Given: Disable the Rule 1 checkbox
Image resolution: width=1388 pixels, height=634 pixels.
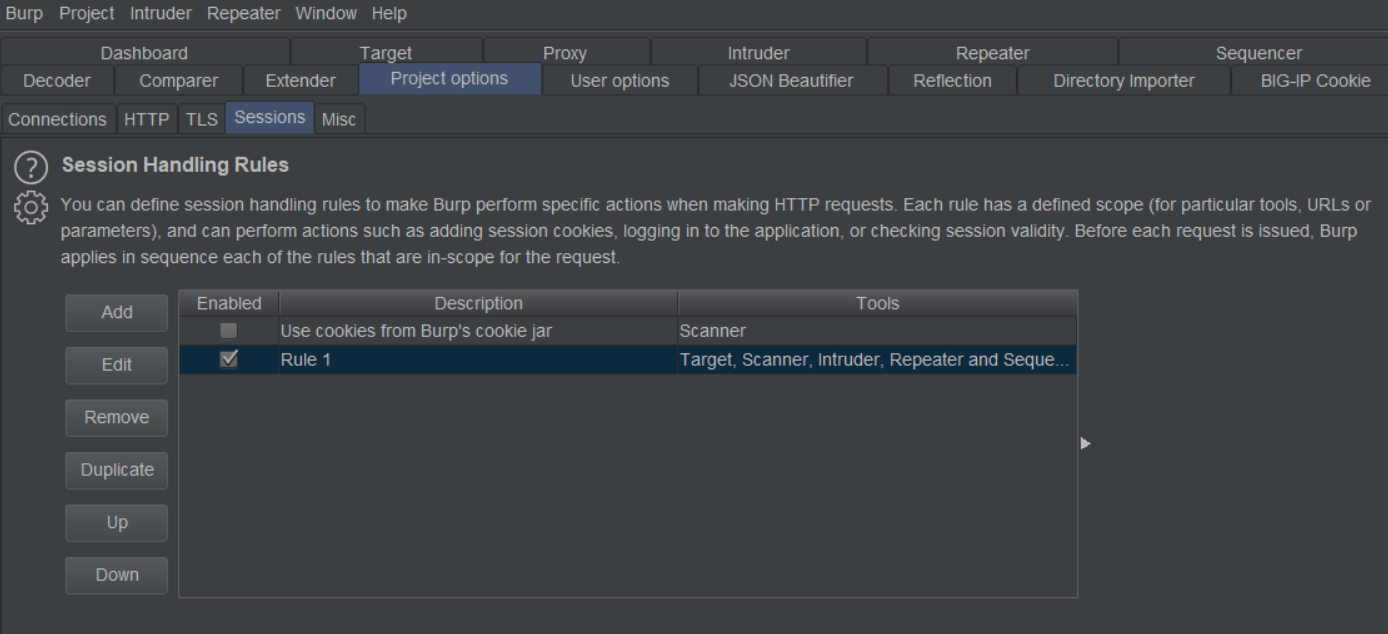Looking at the screenshot, I should tap(229, 360).
